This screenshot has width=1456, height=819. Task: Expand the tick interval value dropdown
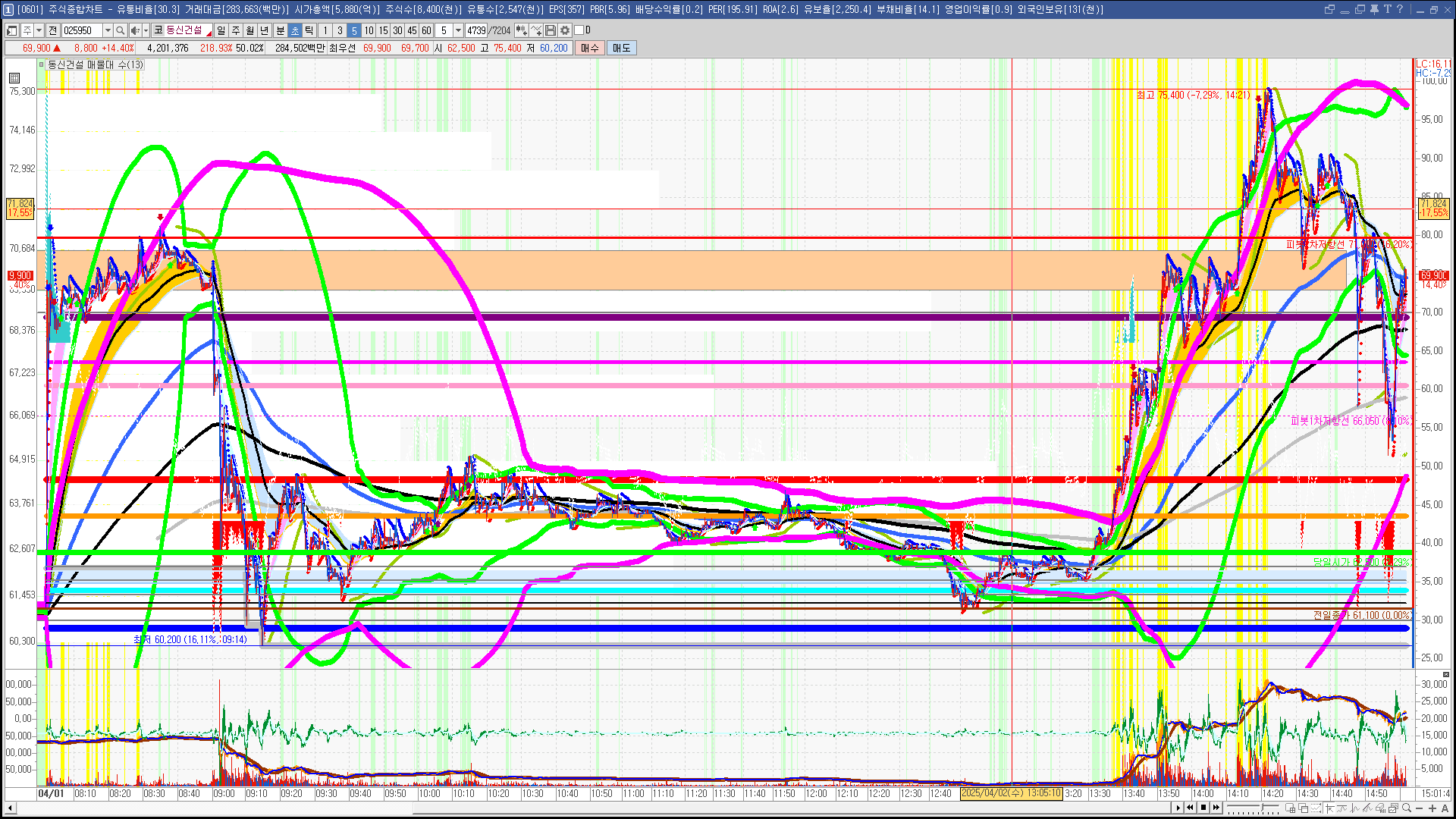pyautogui.click(x=458, y=30)
